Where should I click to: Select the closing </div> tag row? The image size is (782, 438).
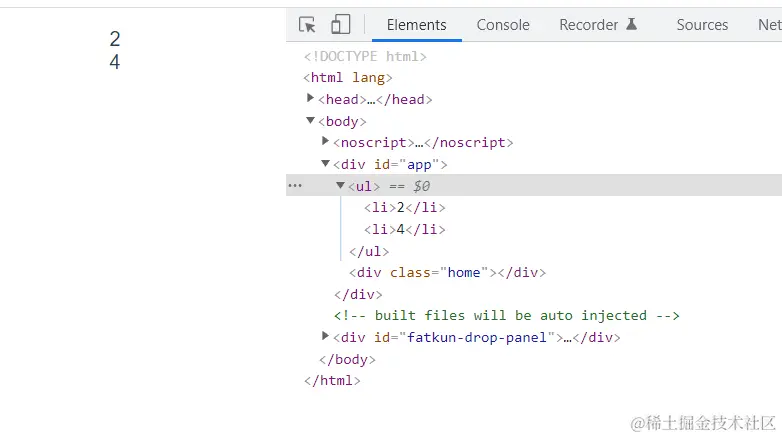click(x=358, y=294)
